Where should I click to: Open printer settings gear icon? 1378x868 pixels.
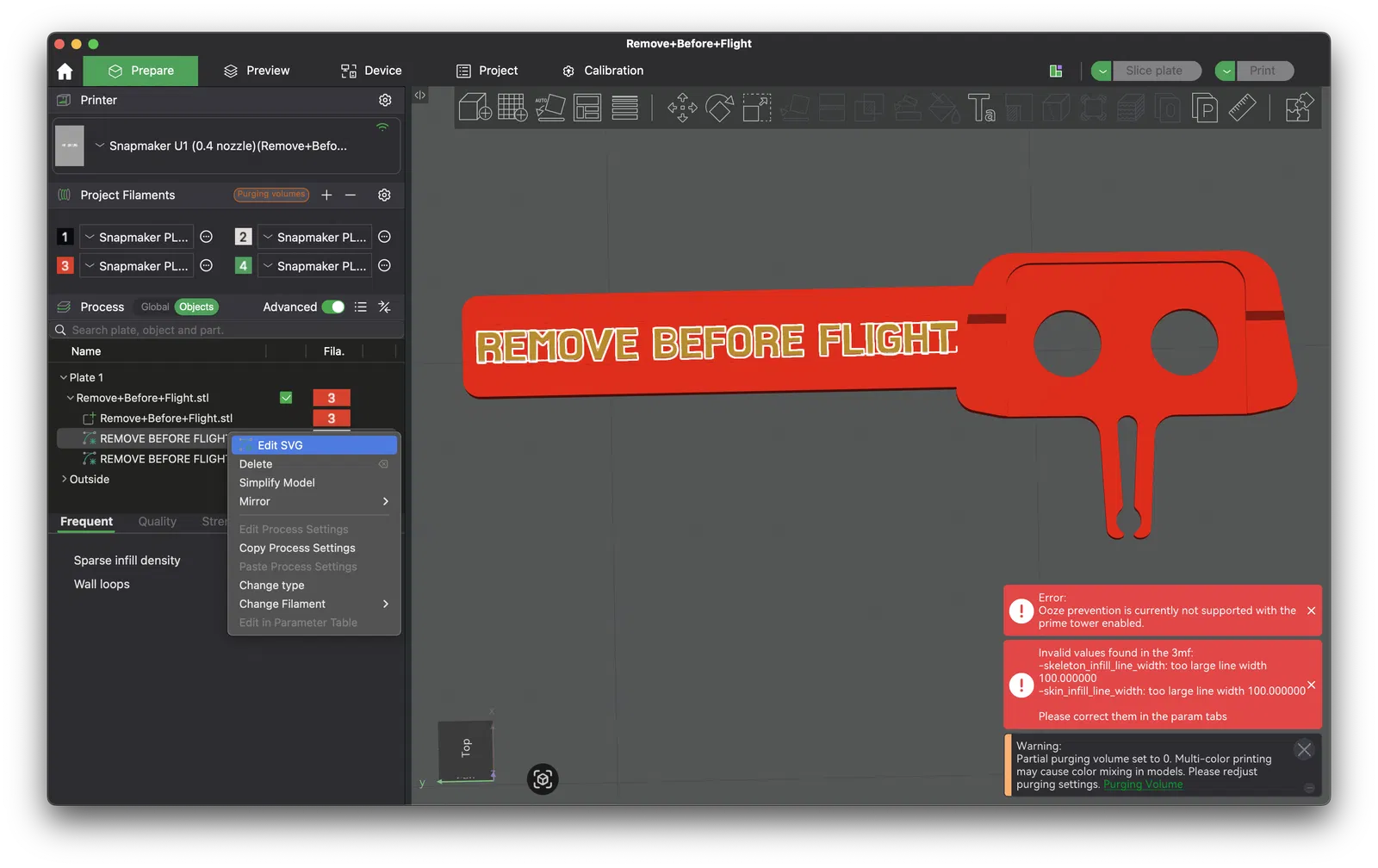coord(385,100)
